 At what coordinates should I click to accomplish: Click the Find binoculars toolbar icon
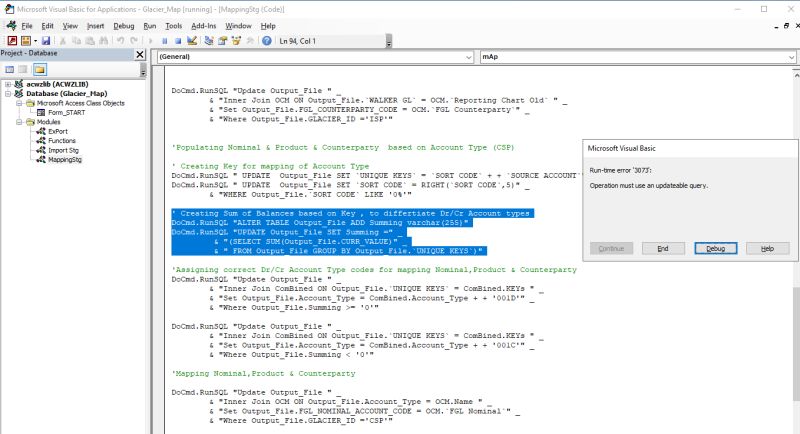pos(104,41)
